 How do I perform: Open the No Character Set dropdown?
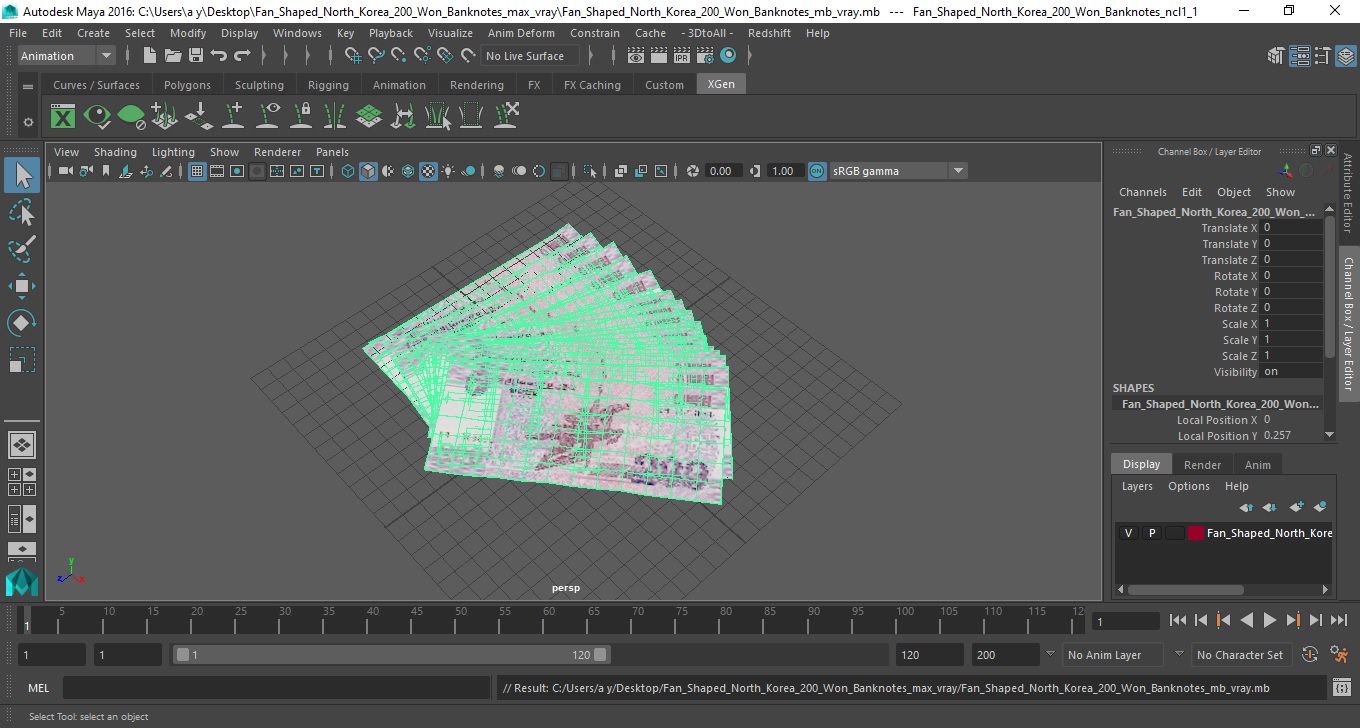click(x=1240, y=655)
